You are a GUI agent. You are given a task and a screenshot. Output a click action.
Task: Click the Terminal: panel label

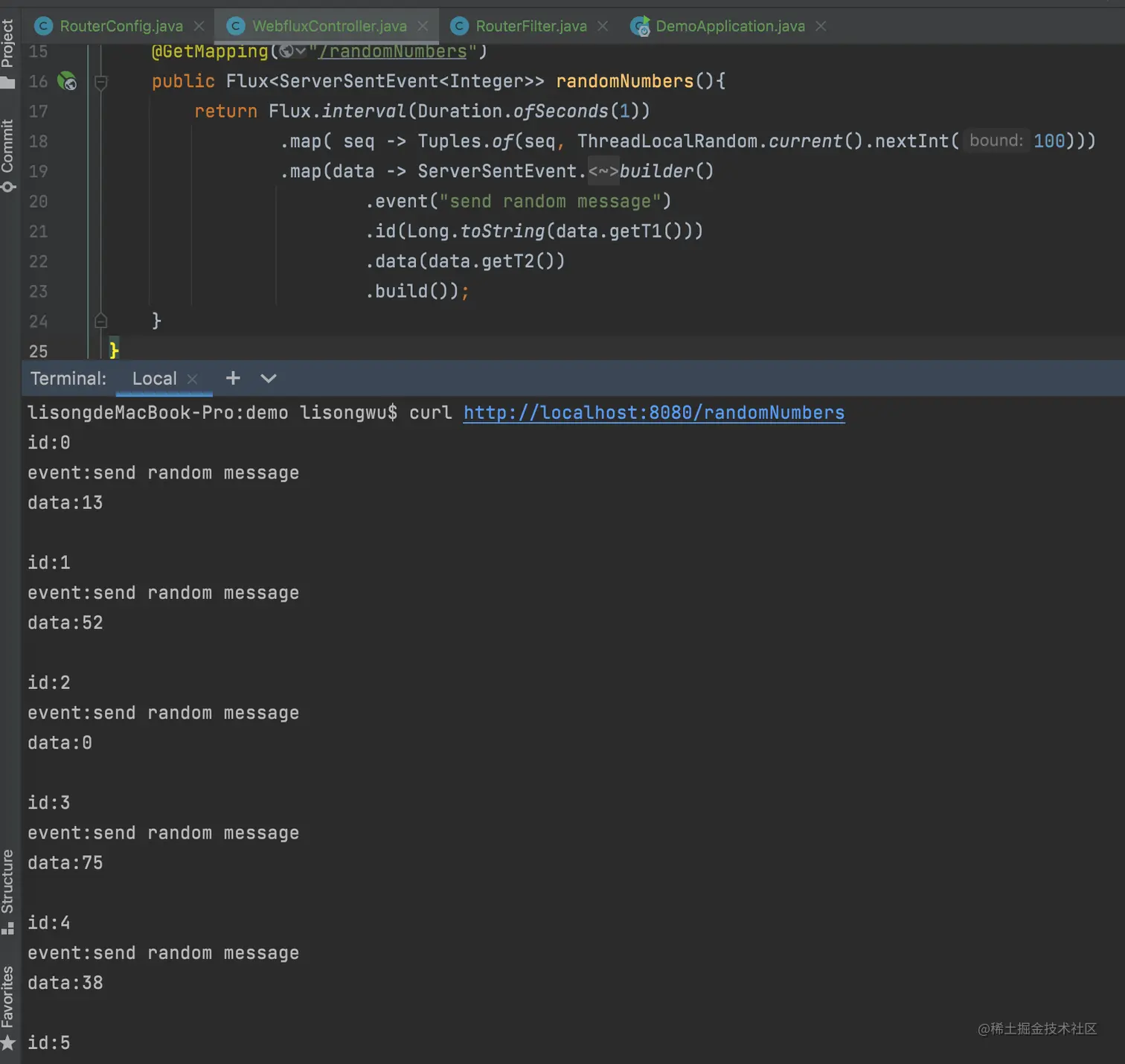click(68, 378)
